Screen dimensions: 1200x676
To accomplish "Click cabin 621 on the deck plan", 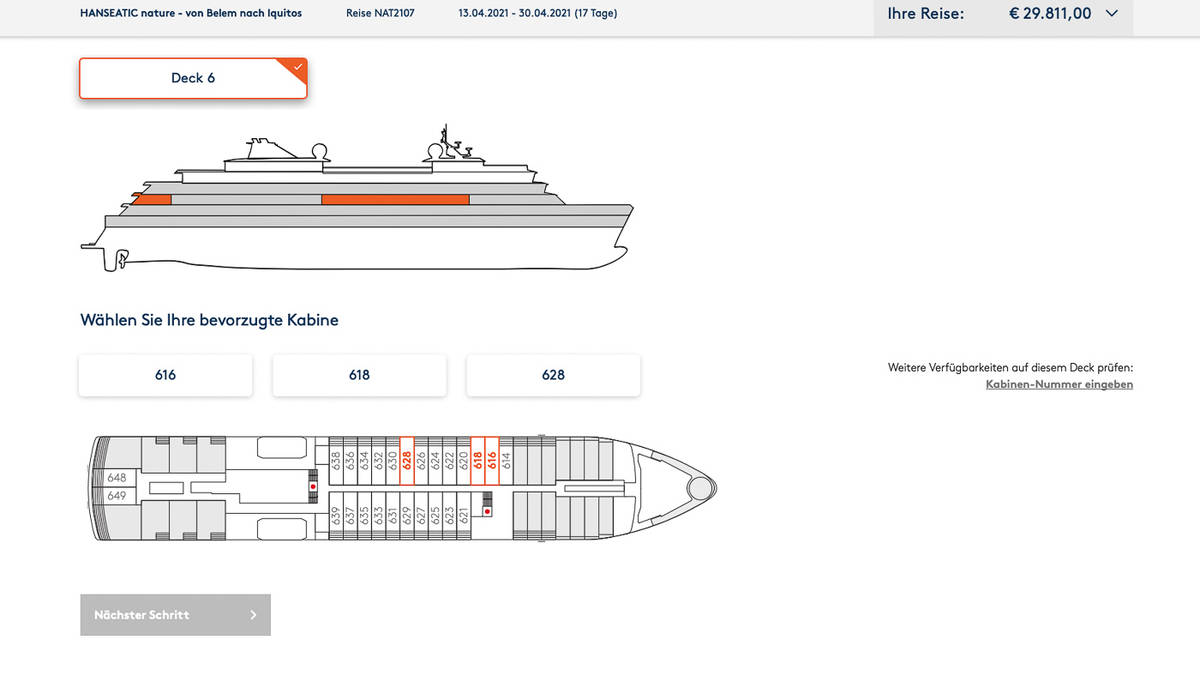I will (x=463, y=515).
